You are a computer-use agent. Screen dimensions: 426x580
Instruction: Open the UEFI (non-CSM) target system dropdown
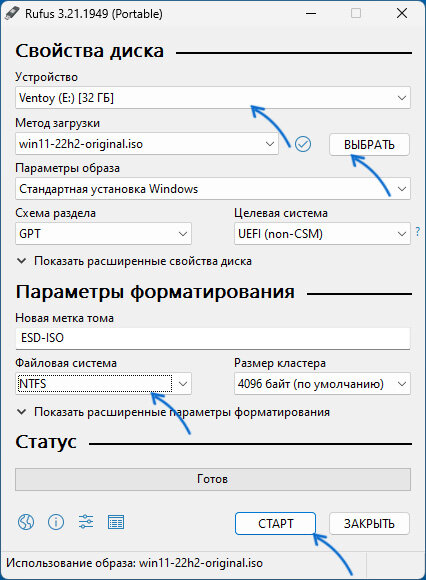coord(322,233)
